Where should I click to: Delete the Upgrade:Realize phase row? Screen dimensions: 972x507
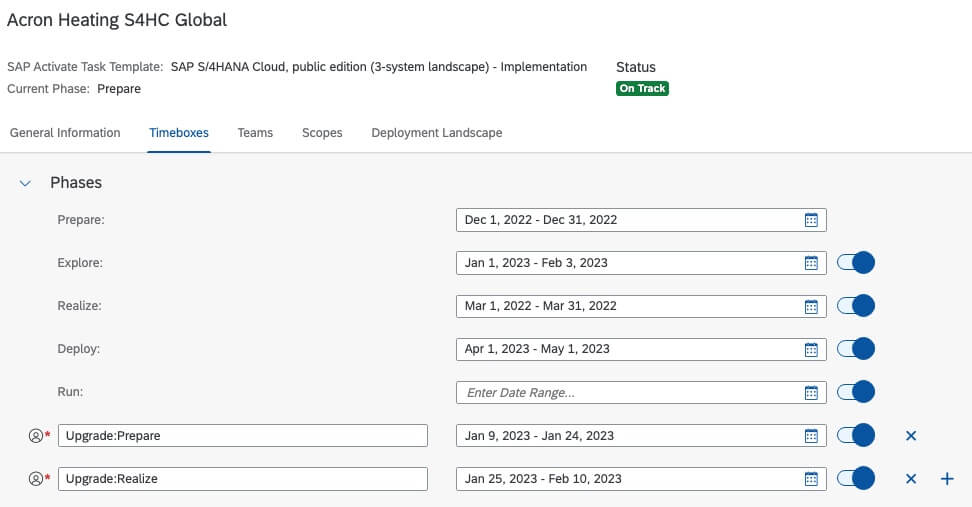coord(911,478)
